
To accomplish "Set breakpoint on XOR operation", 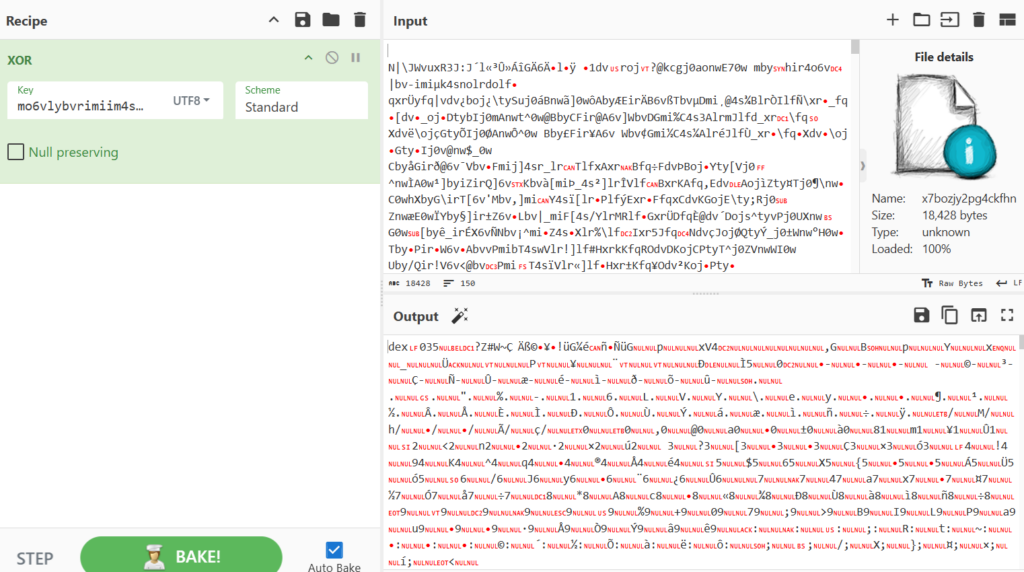I will pyautogui.click(x=355, y=58).
